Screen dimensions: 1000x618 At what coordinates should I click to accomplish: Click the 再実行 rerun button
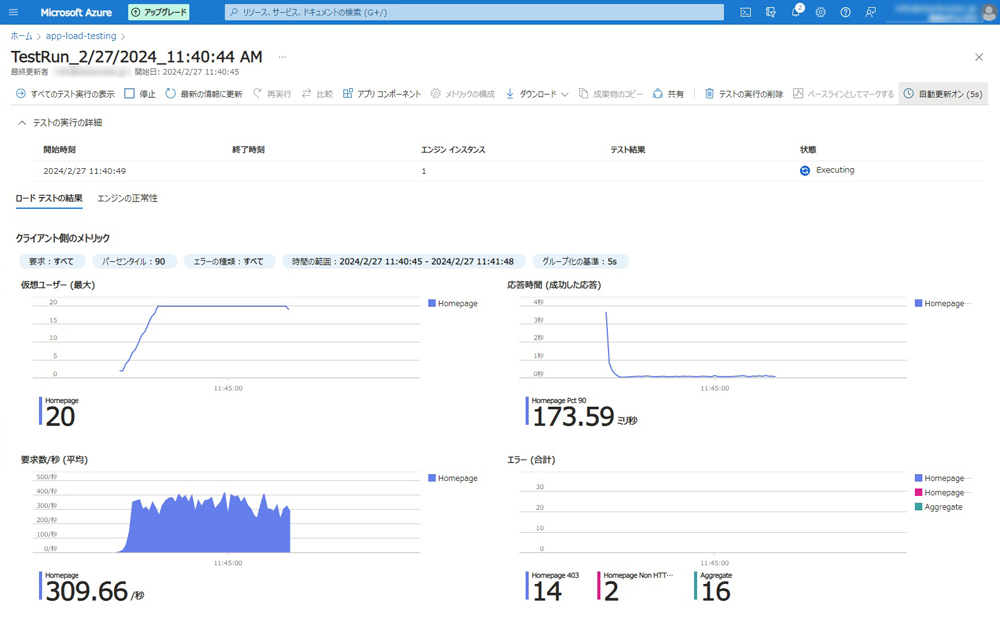click(x=272, y=94)
